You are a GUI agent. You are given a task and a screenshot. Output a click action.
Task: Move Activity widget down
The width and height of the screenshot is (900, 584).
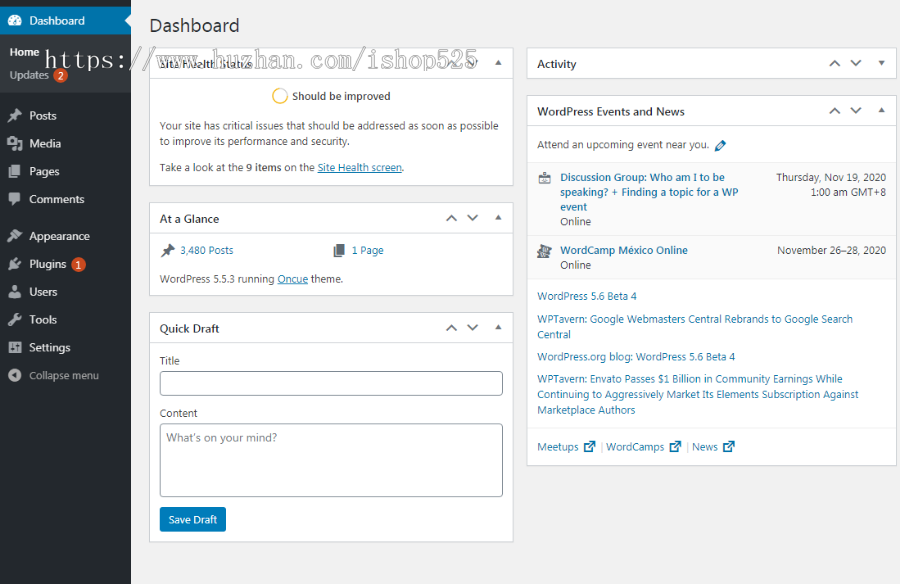point(856,63)
